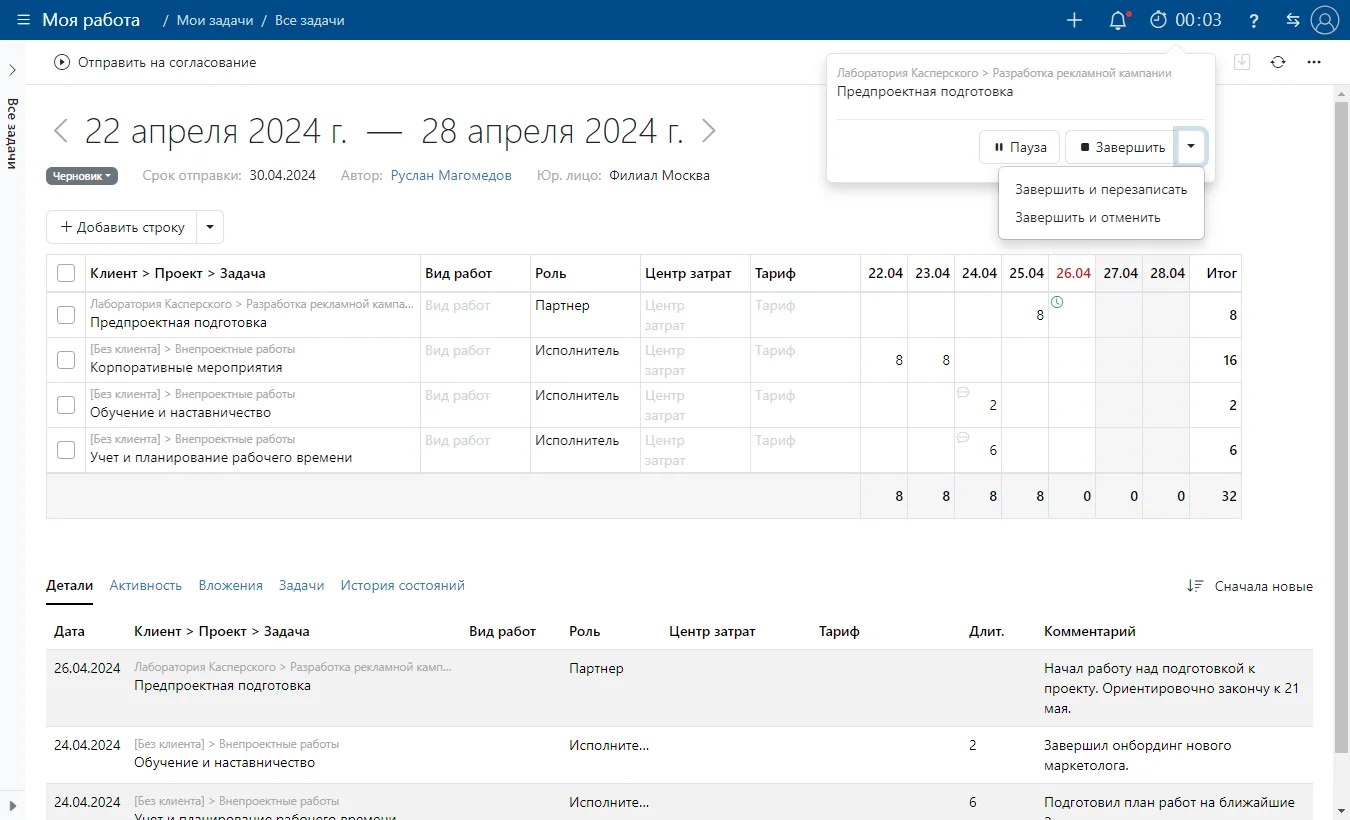
Task: Switch to the Активность tab
Action: tap(146, 586)
